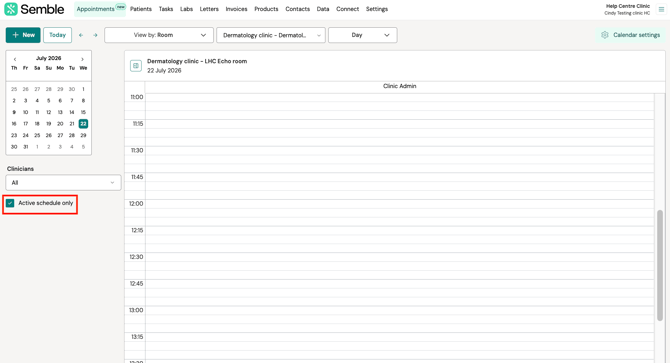Show next month in mini calendar
Viewport: 670px width, 363px height.
point(82,59)
